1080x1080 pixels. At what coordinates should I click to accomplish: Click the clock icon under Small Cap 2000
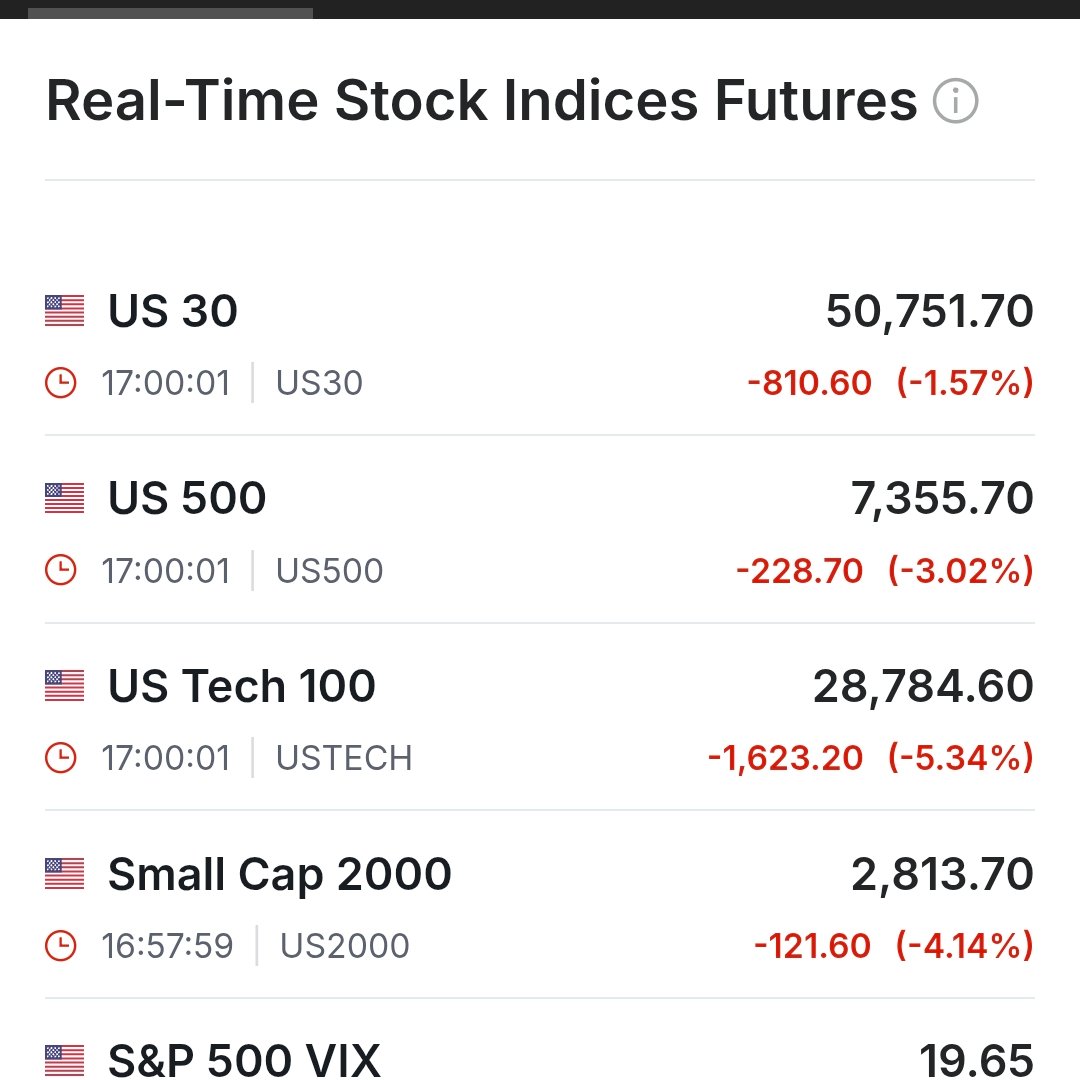(x=61, y=945)
